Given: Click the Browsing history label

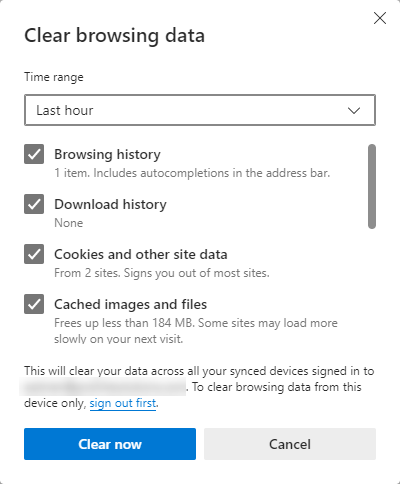Looking at the screenshot, I should 107,154.
